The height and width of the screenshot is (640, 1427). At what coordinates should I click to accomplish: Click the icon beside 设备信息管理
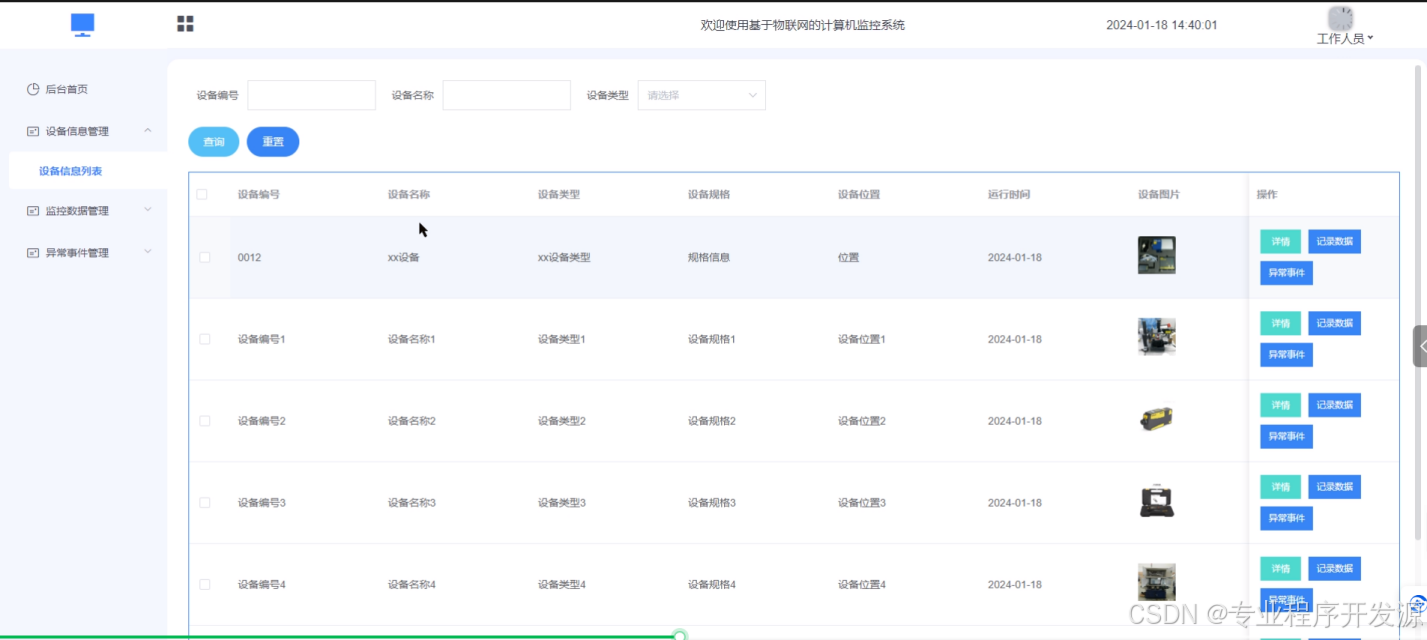click(x=33, y=131)
